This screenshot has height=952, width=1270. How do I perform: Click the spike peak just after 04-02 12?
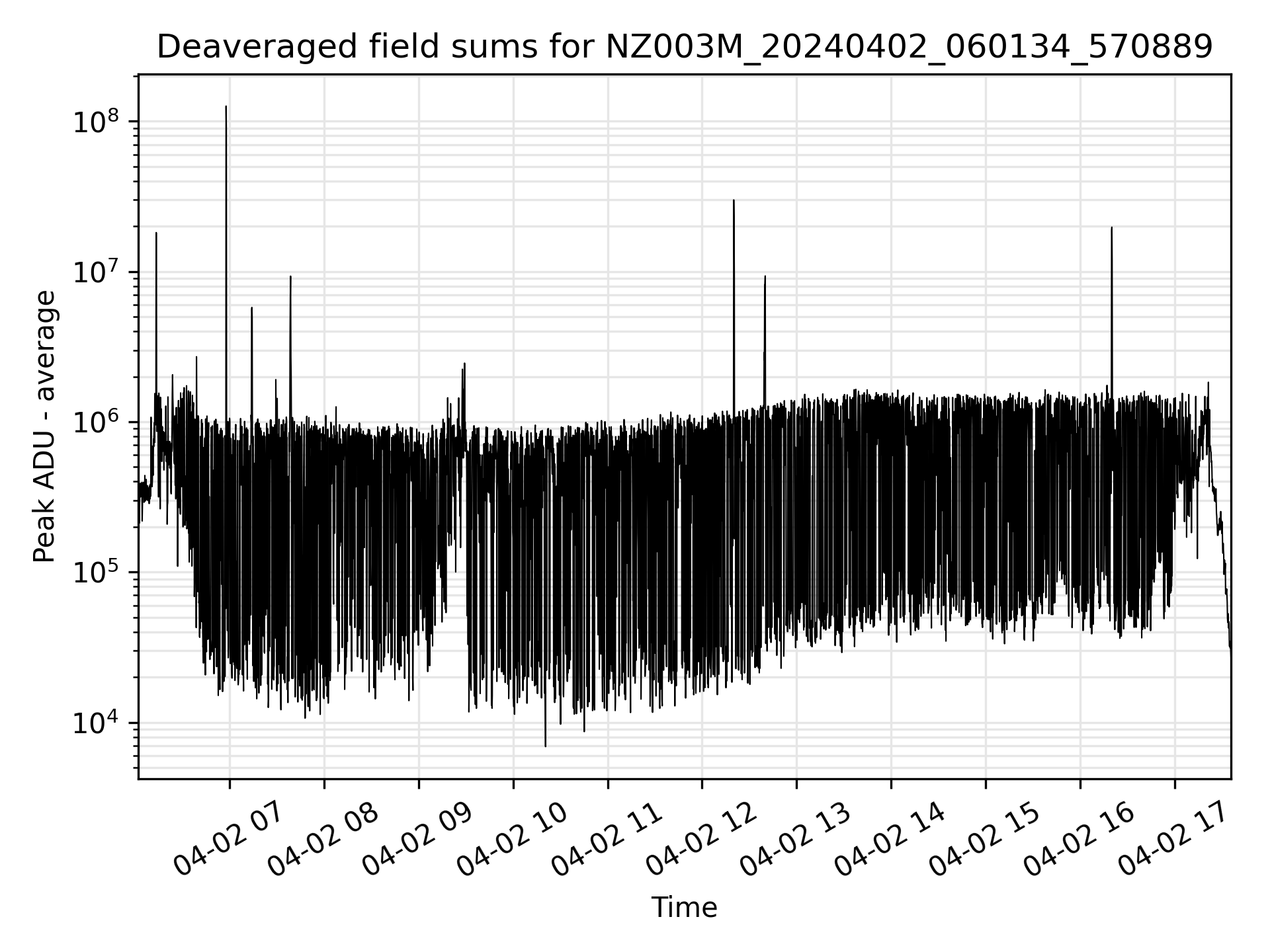click(x=734, y=200)
